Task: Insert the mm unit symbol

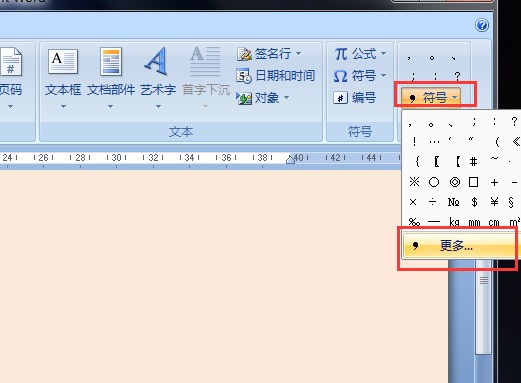Action: (474, 222)
